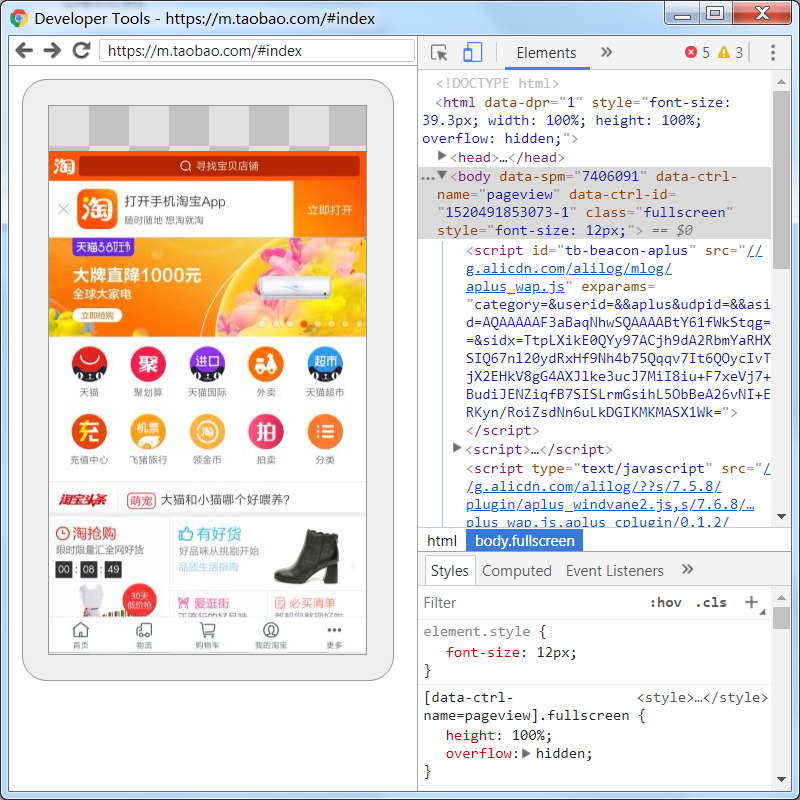The image size is (800, 800).
Task: Open the Tmall (天猫) icon
Action: [x=89, y=364]
